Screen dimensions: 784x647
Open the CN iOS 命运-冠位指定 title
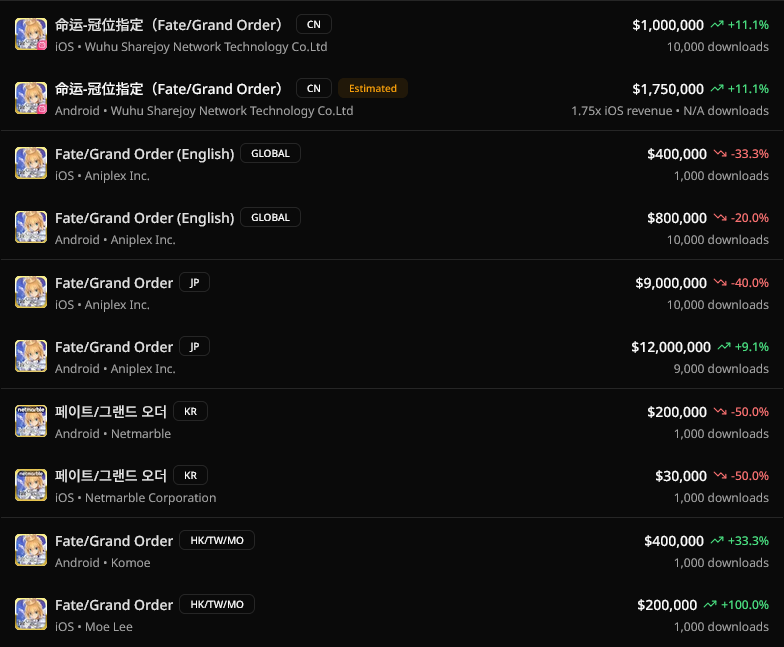click(x=170, y=24)
